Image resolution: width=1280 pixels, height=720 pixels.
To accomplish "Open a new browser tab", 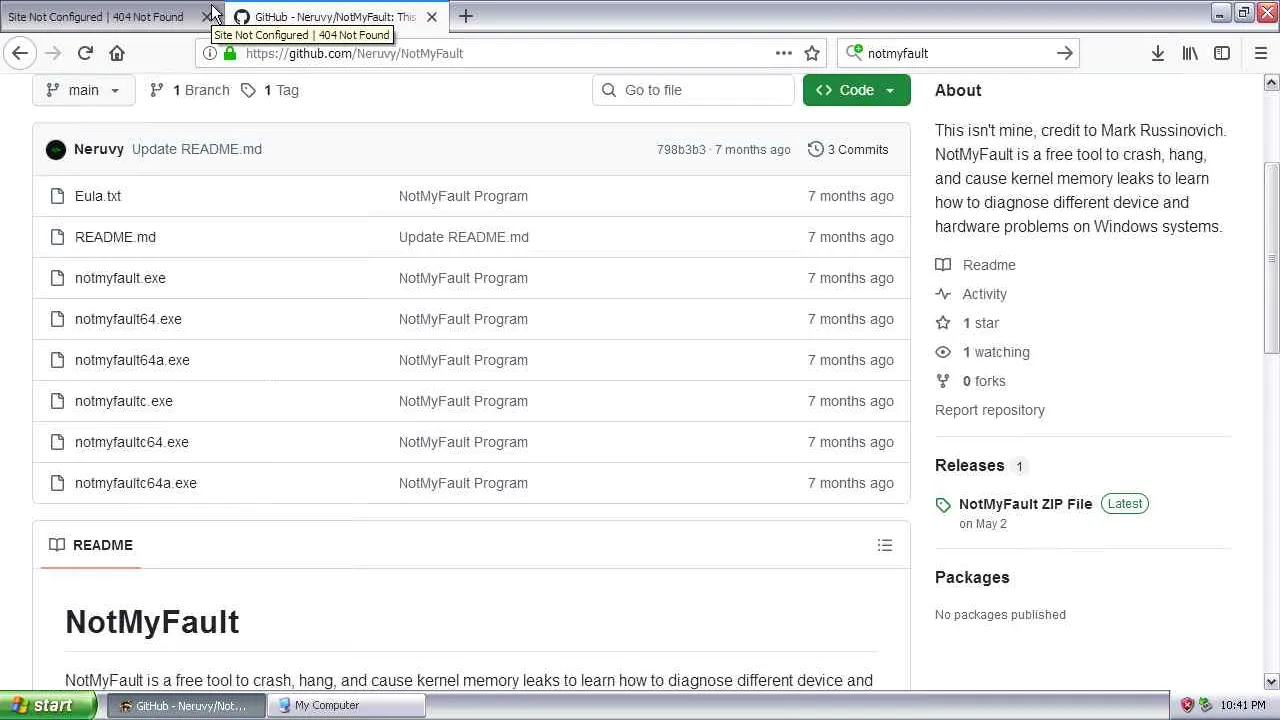I will (466, 16).
